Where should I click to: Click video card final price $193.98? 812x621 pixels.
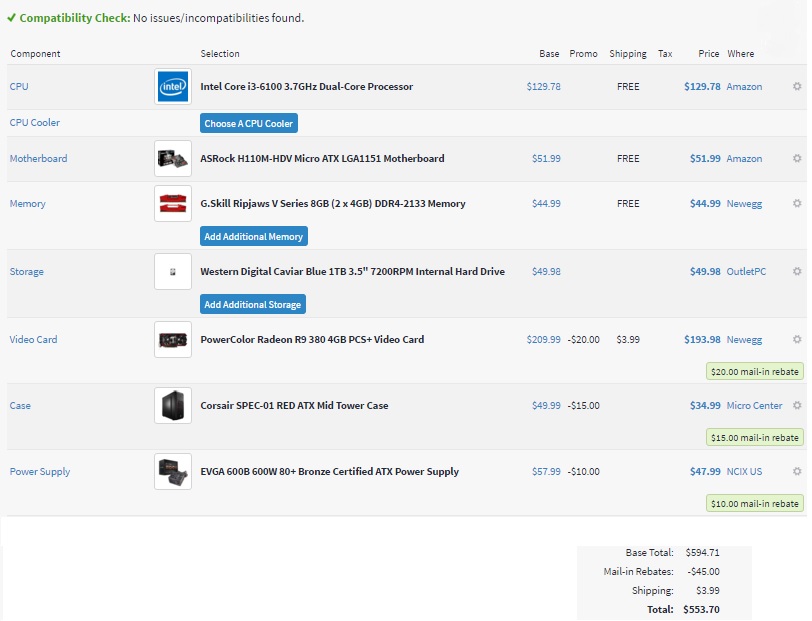pyautogui.click(x=702, y=339)
